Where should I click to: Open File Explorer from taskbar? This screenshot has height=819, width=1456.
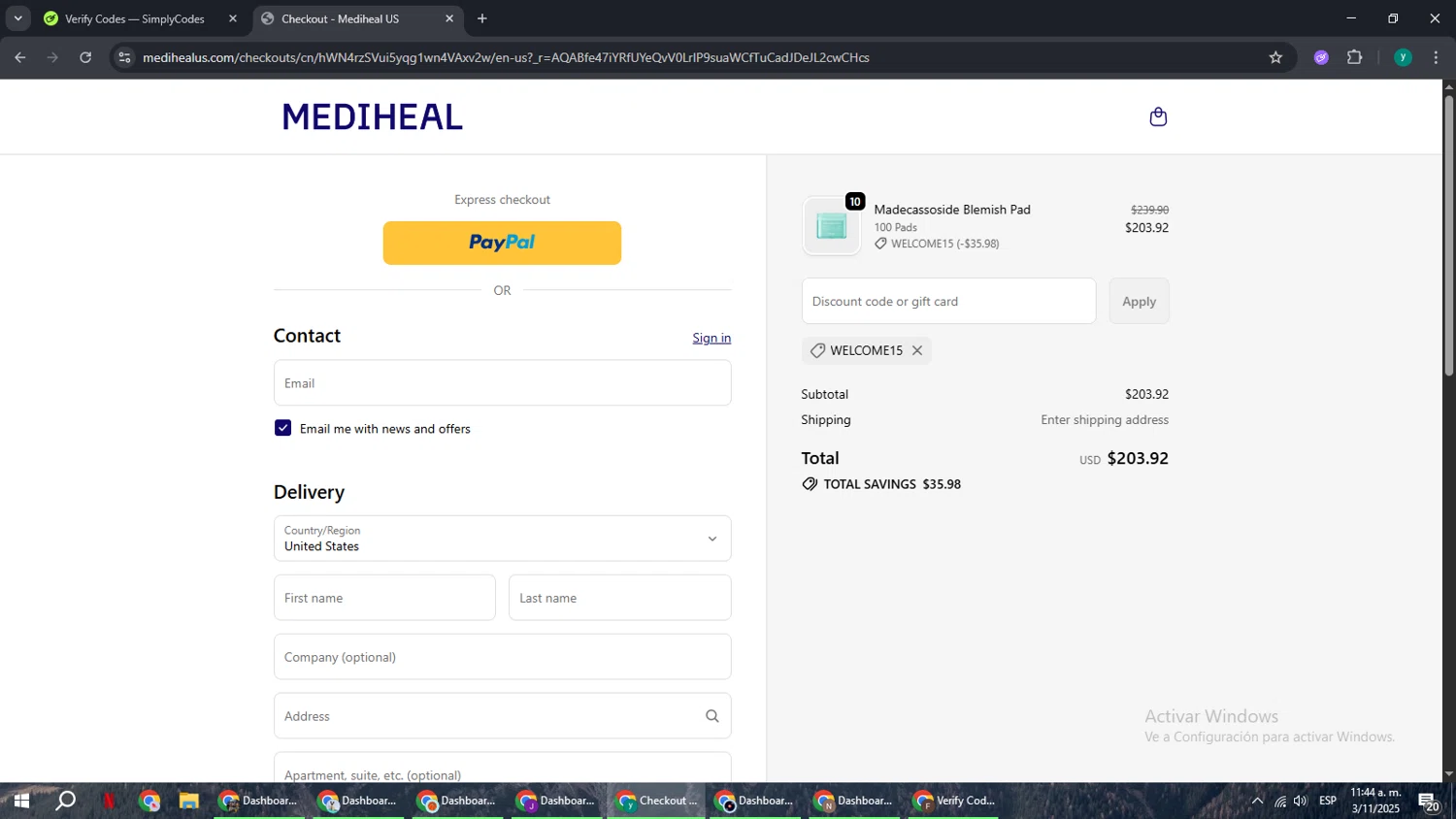click(x=188, y=801)
